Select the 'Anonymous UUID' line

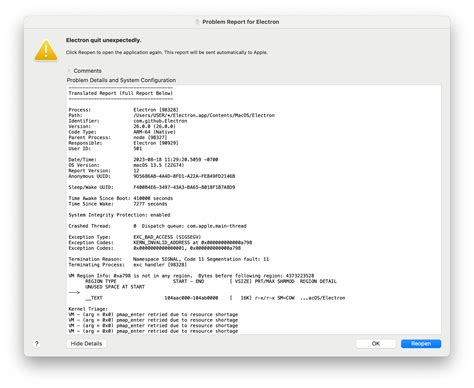coord(152,176)
